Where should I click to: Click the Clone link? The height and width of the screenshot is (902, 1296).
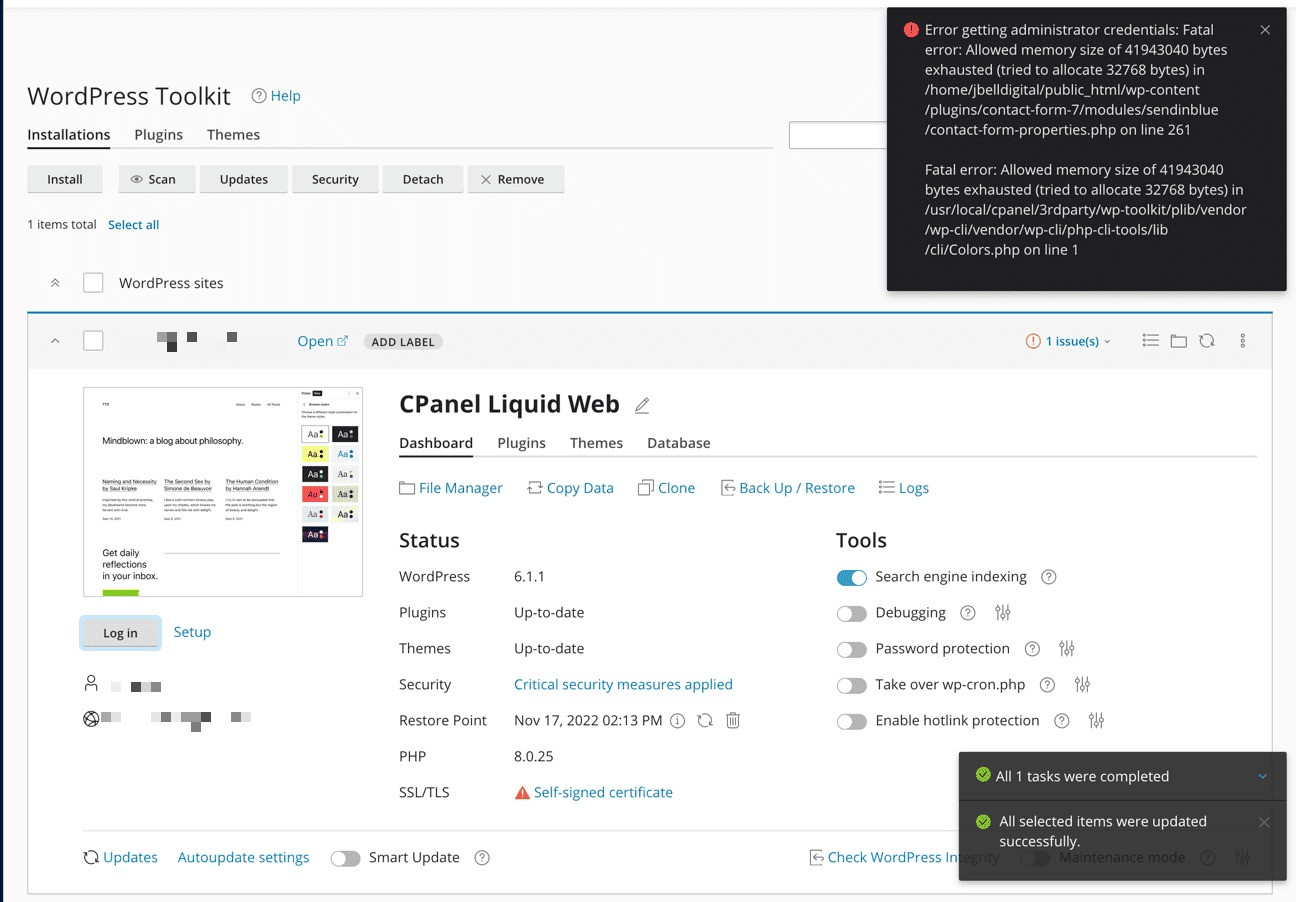(666, 488)
